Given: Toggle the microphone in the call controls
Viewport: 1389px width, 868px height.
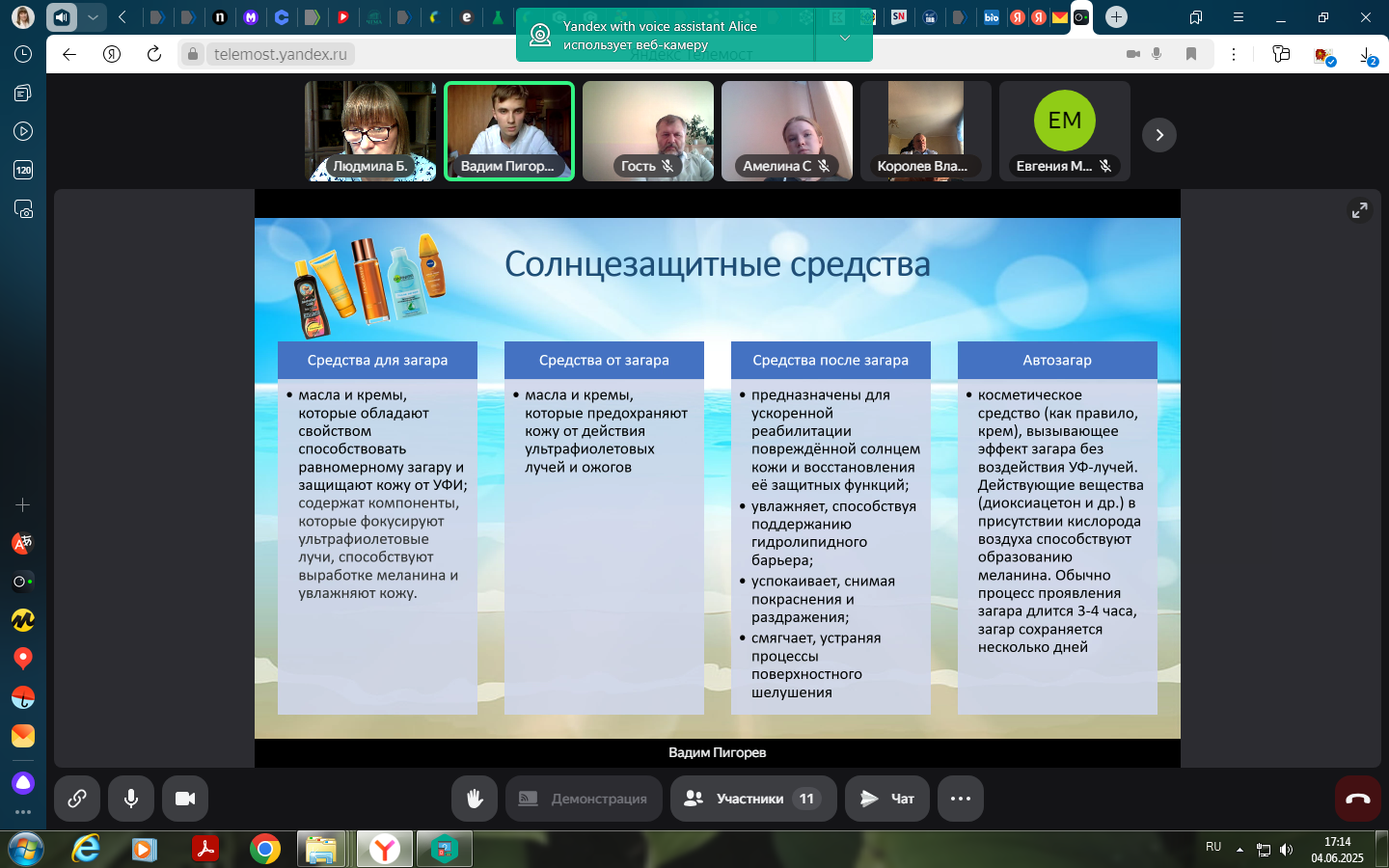Looking at the screenshot, I should (131, 799).
